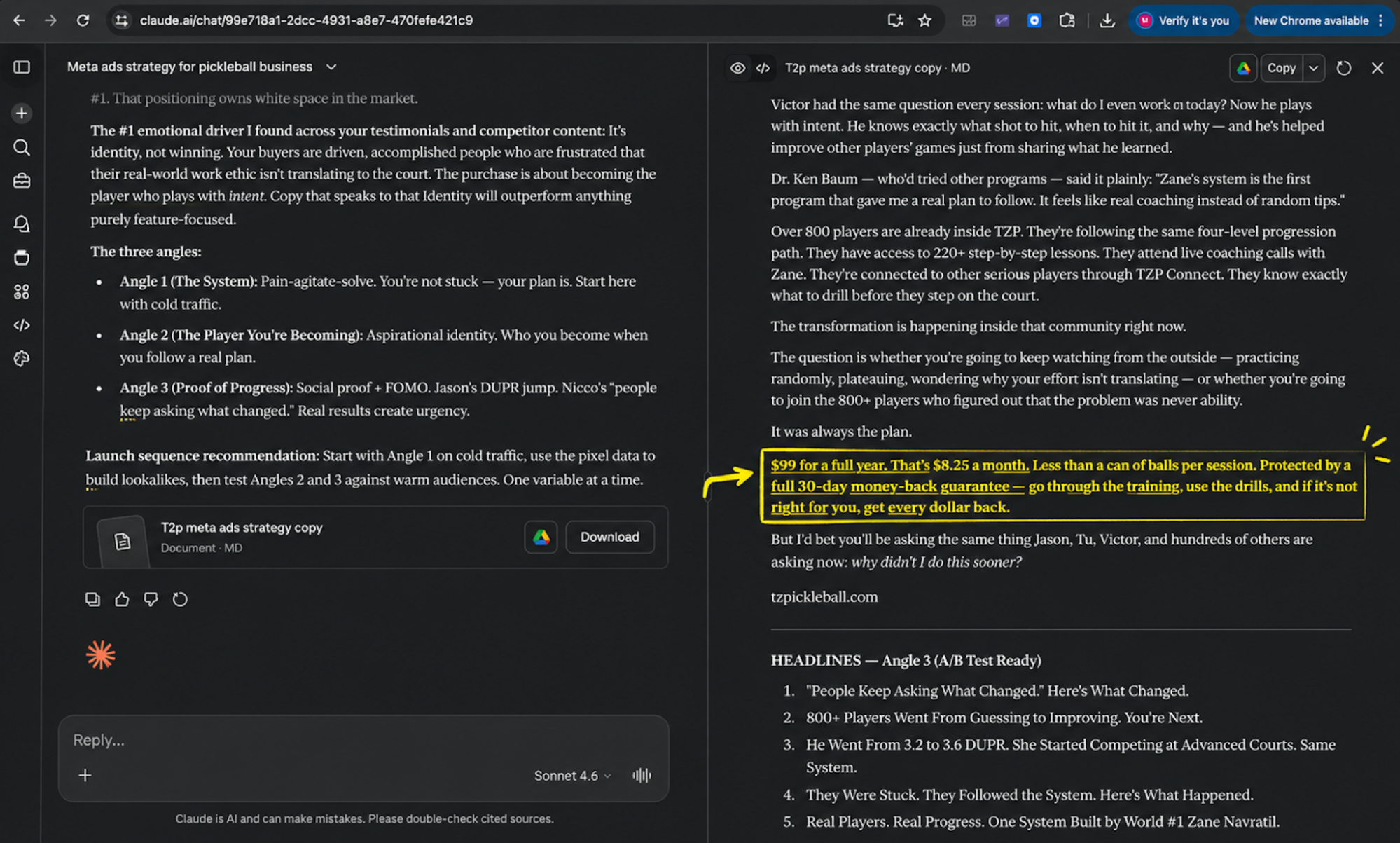The height and width of the screenshot is (843, 1400).
Task: Go back to the previous page
Action: (x=19, y=20)
